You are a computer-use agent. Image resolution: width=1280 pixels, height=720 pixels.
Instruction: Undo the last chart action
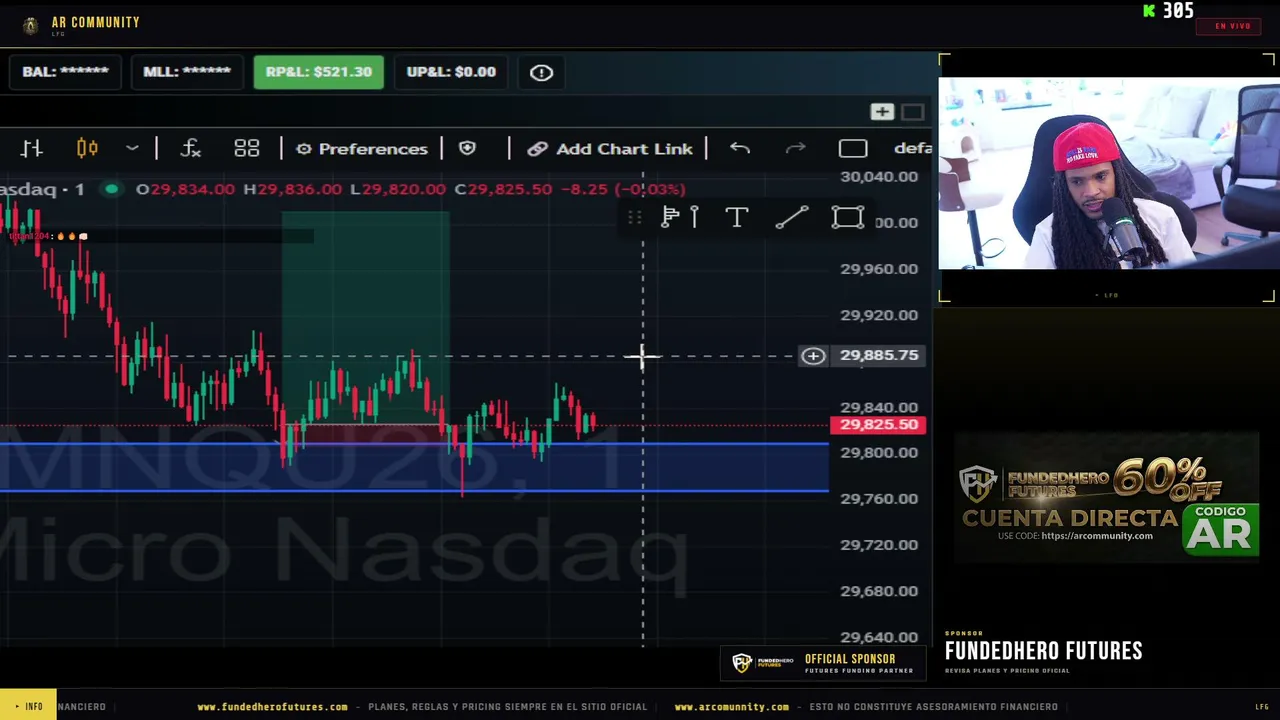pos(740,149)
